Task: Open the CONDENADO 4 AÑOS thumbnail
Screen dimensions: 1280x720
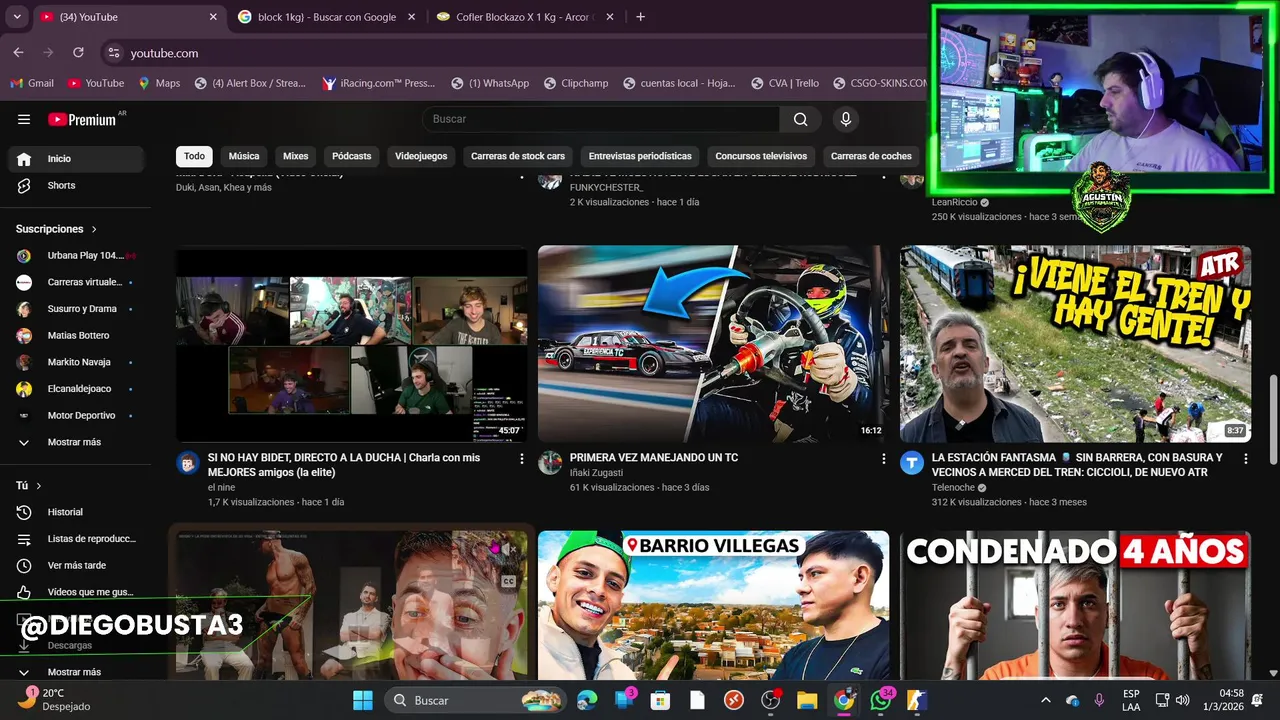Action: (1075, 606)
